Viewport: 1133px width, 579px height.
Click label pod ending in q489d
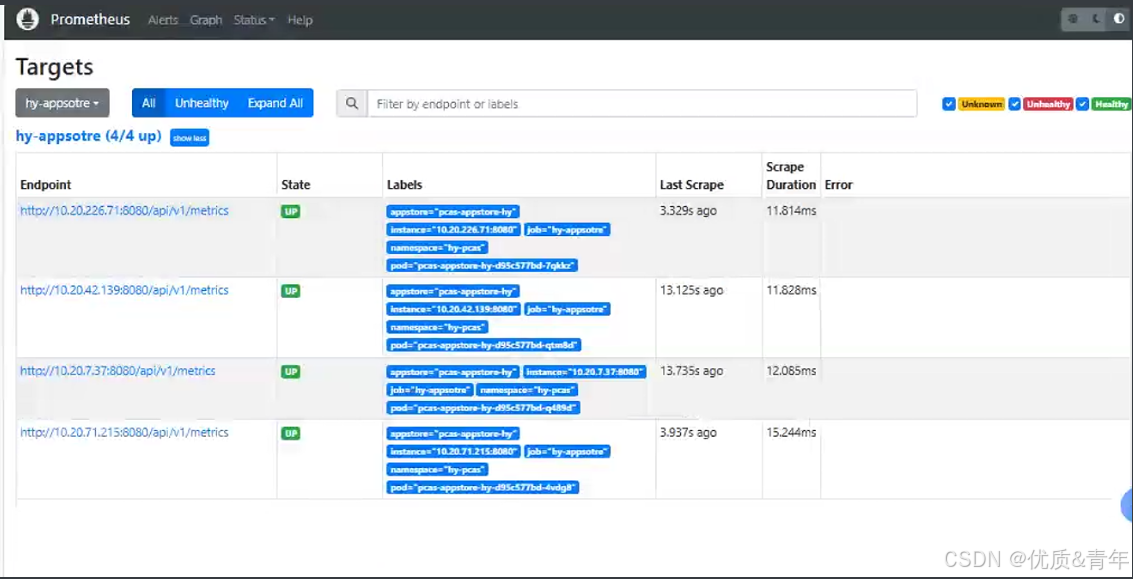(x=483, y=408)
